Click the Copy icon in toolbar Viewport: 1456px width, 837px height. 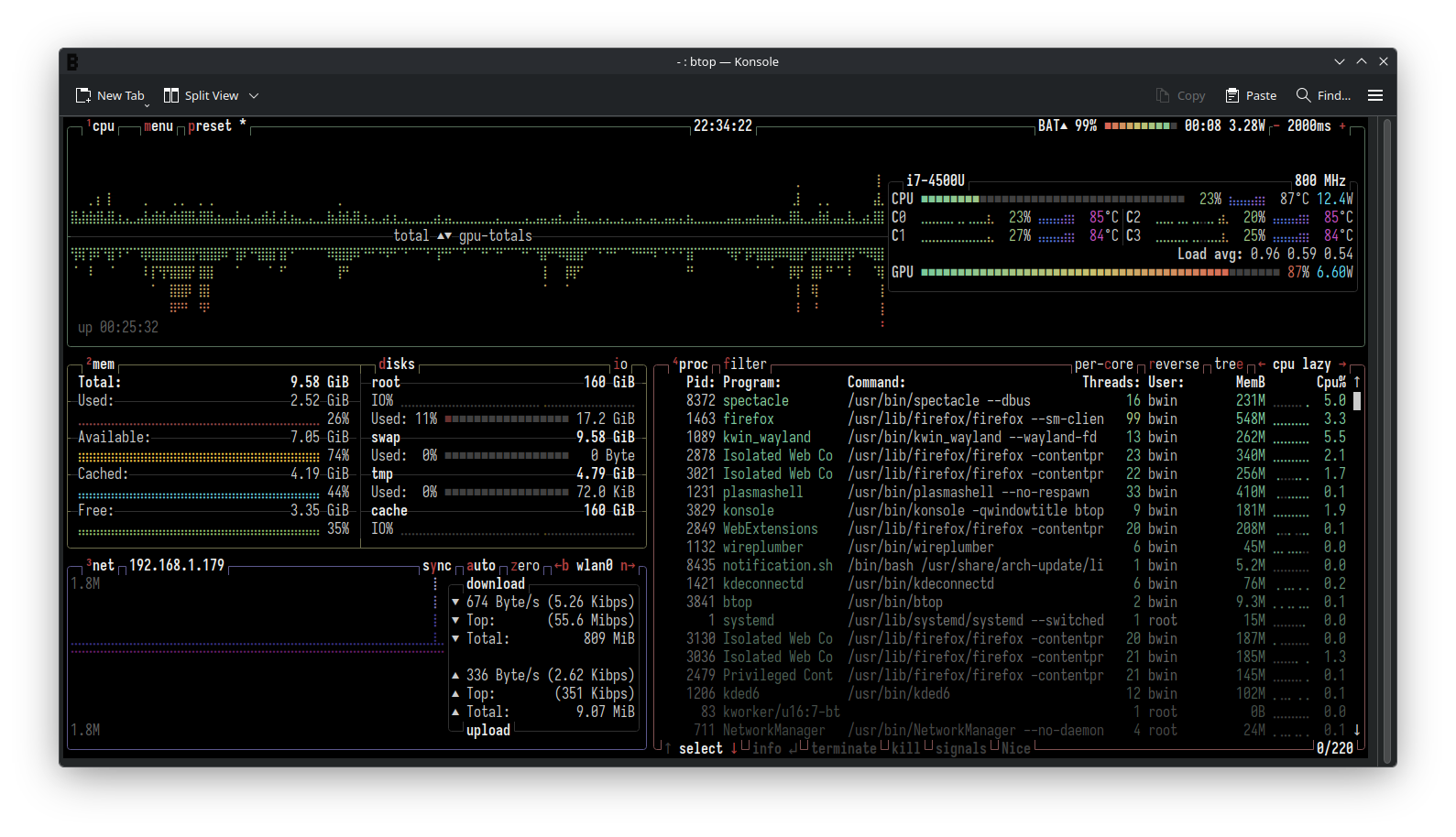(1163, 95)
